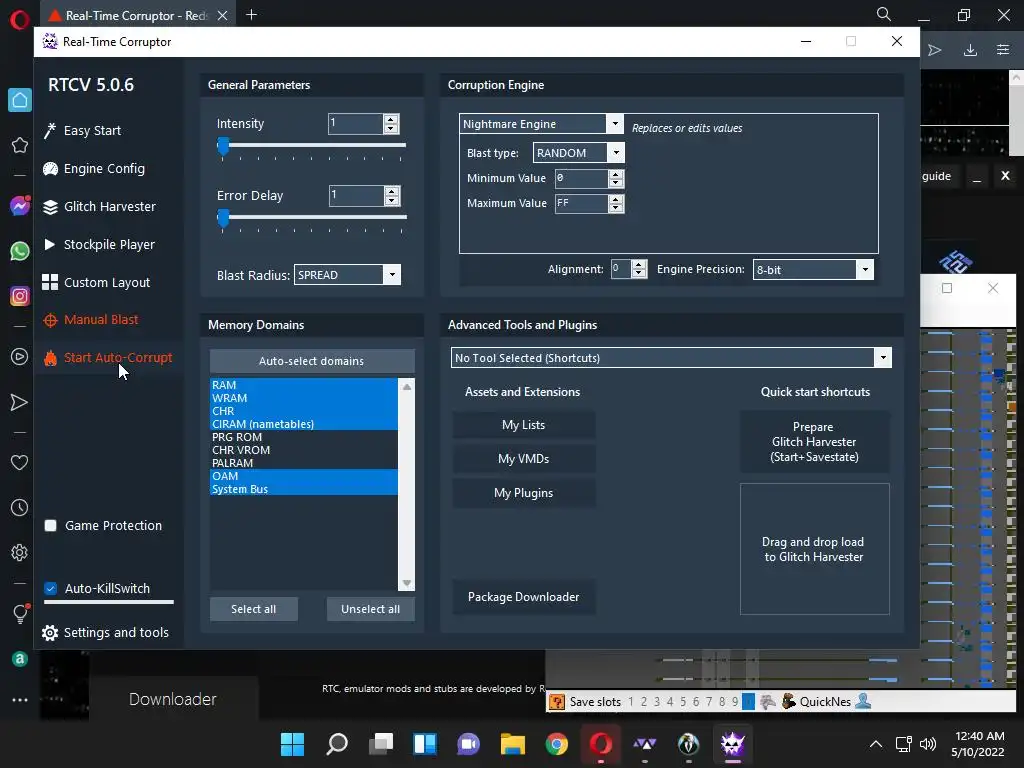Open Glitch Harvester panel

pos(110,206)
